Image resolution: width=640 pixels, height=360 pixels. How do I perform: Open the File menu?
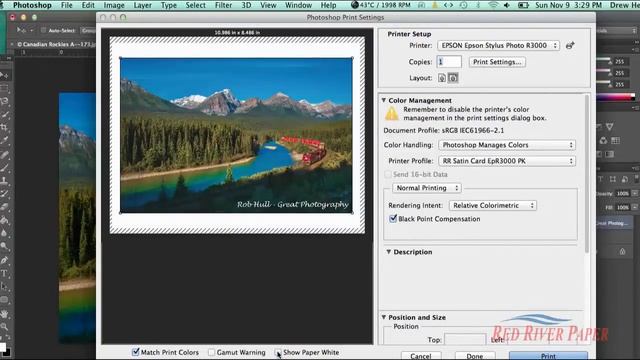tap(67, 5)
